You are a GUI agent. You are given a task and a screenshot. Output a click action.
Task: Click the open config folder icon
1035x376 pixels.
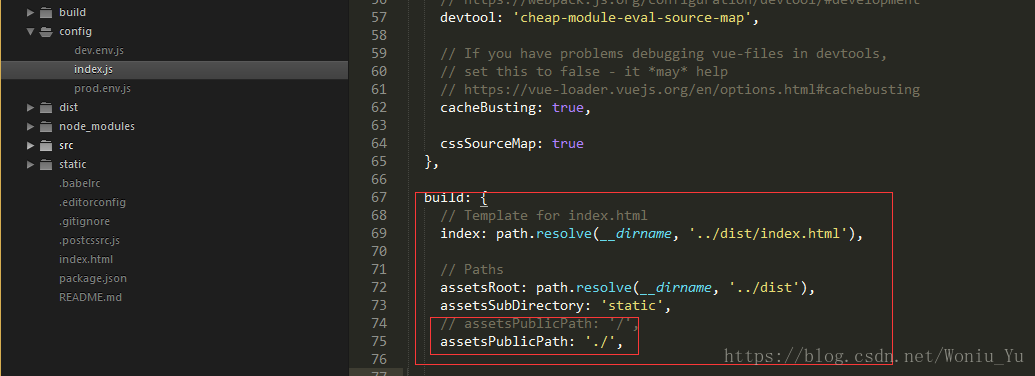[x=46, y=31]
